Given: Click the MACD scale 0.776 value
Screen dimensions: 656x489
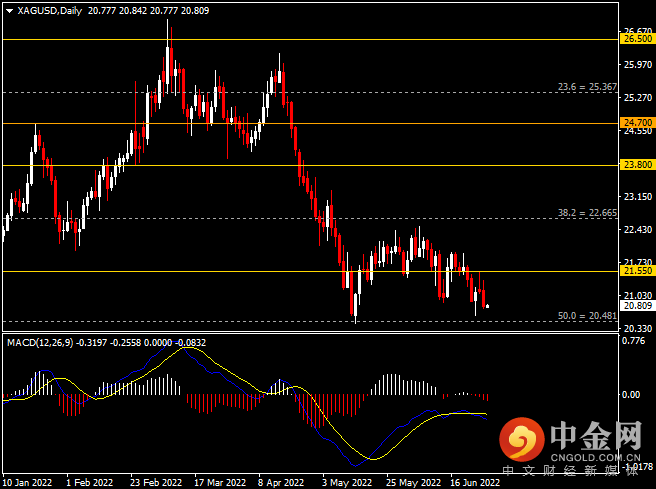Looking at the screenshot, I should pyautogui.click(x=634, y=341).
